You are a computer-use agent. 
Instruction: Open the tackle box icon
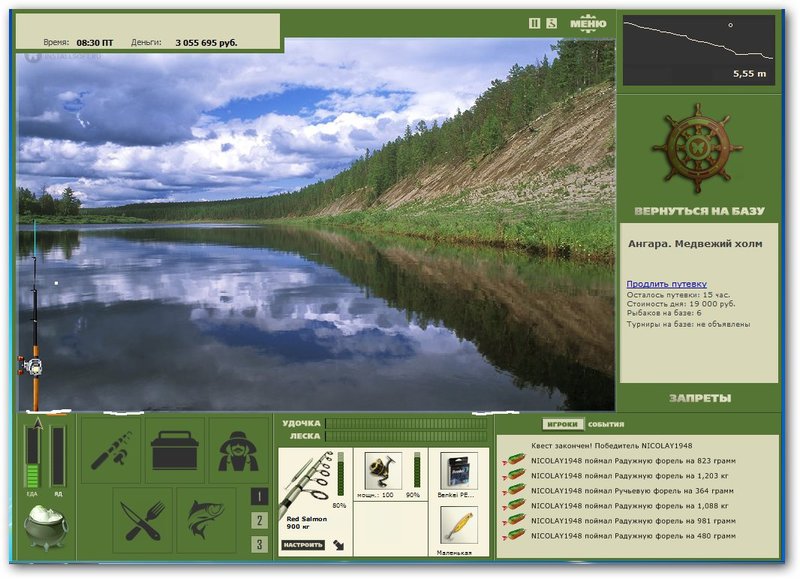pyautogui.click(x=174, y=450)
